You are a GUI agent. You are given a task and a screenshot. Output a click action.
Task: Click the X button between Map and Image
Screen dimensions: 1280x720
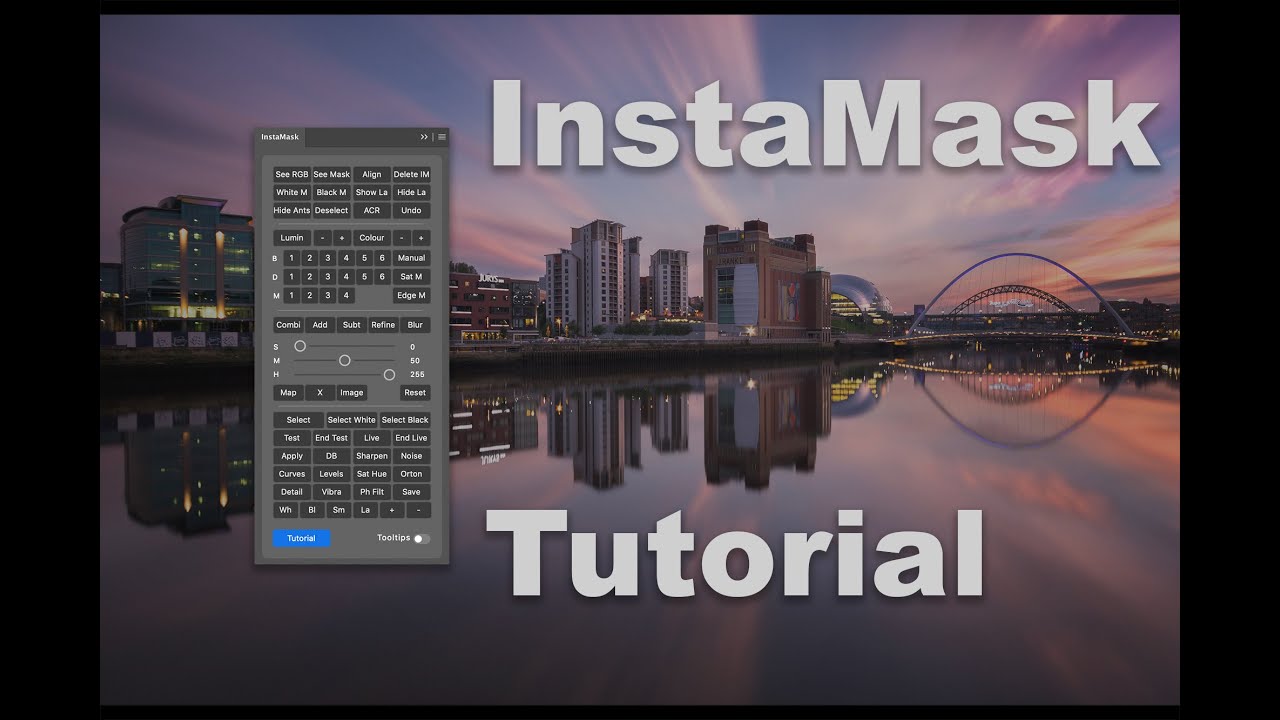(x=320, y=393)
